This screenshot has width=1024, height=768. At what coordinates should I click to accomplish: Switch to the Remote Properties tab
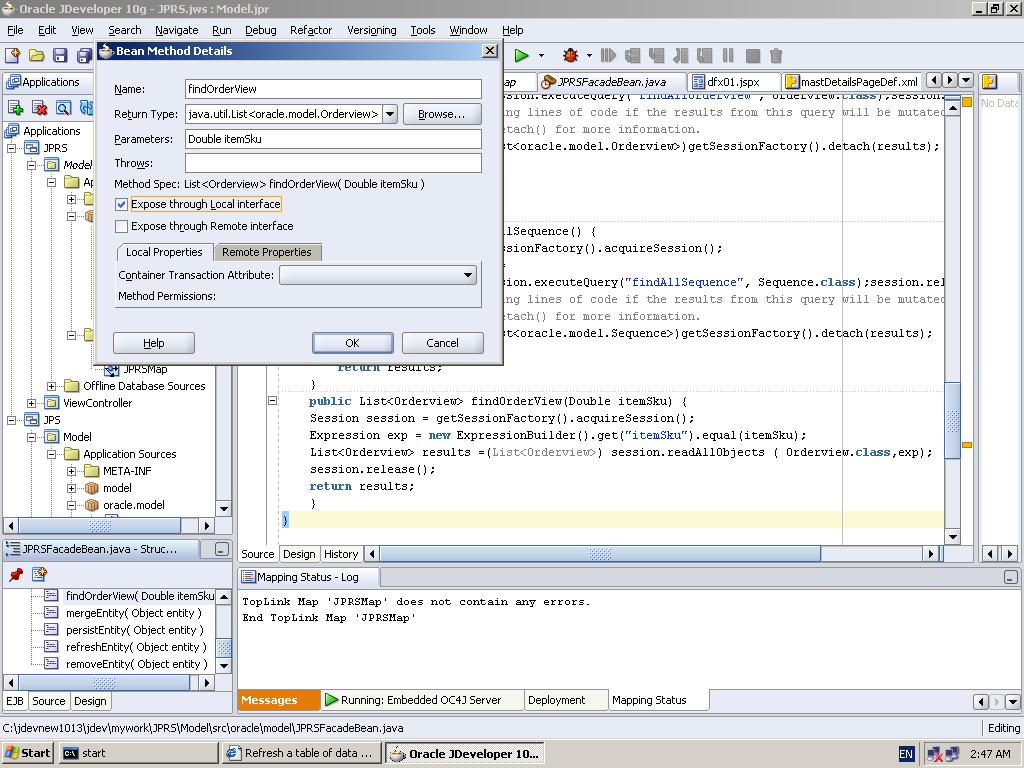[x=266, y=252]
